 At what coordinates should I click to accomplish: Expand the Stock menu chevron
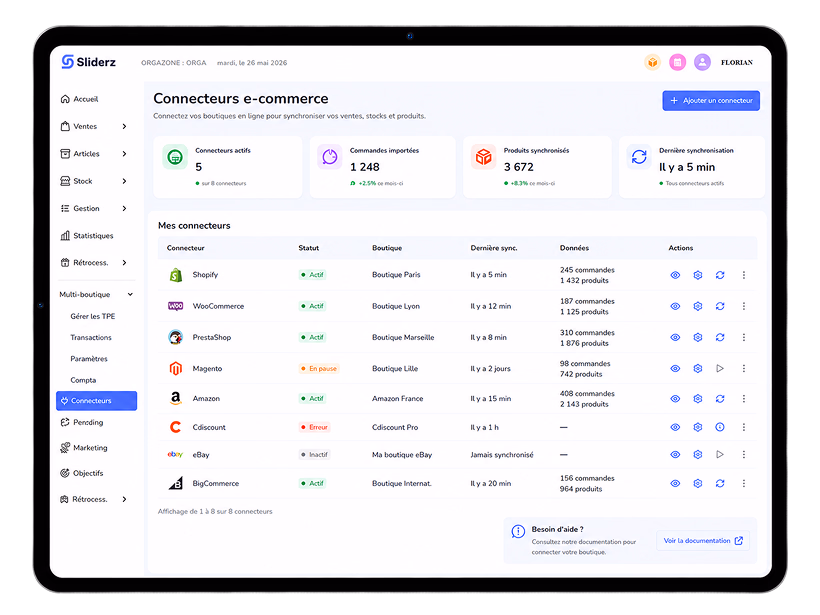point(124,181)
